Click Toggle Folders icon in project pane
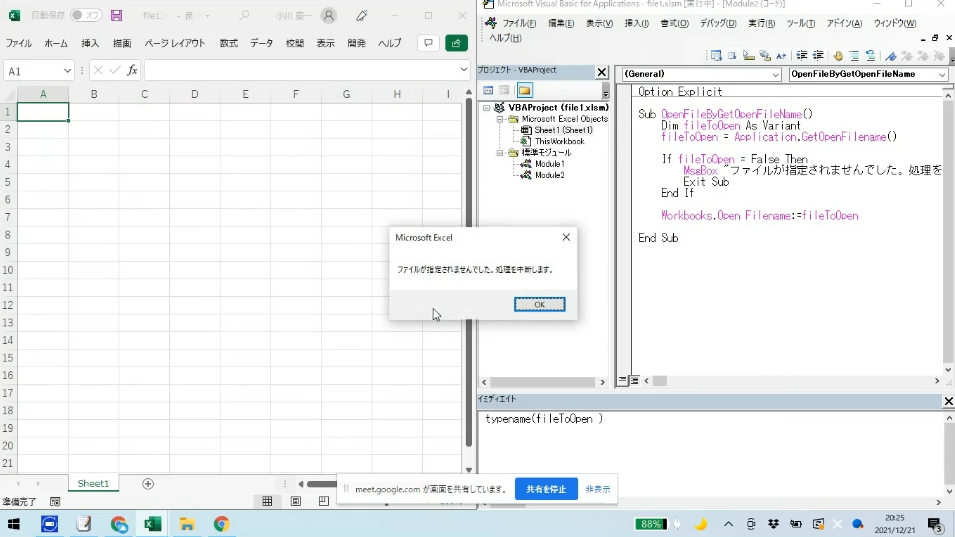The image size is (955, 537). tap(524, 91)
